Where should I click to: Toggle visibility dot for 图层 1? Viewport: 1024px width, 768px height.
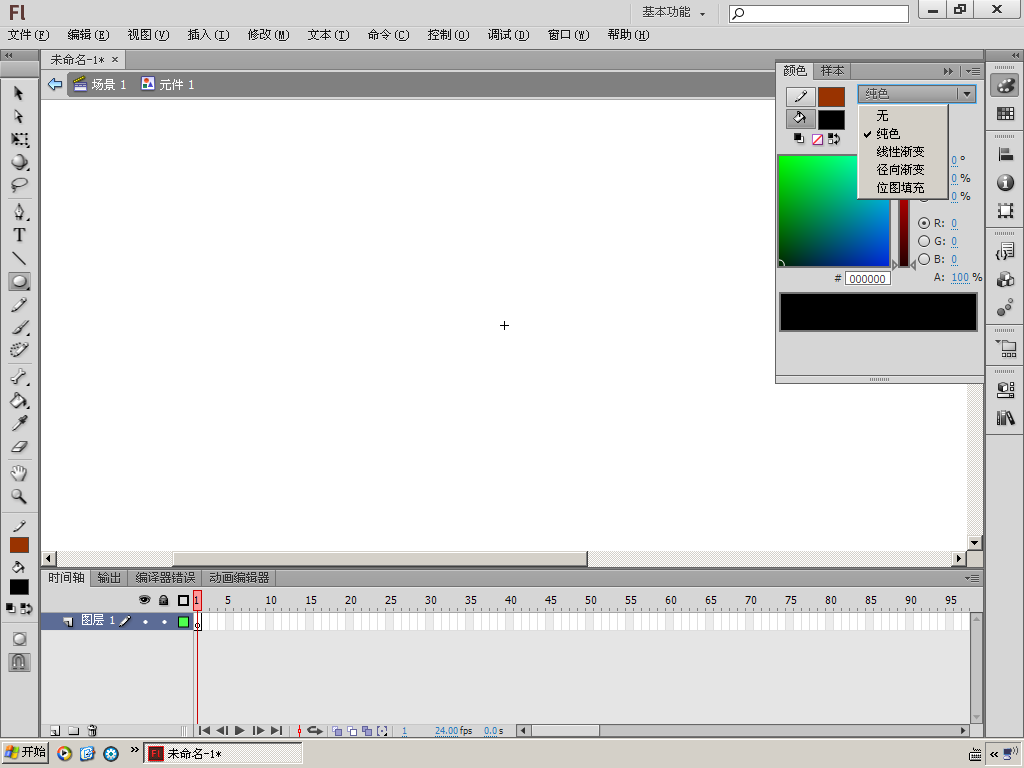[x=145, y=622]
